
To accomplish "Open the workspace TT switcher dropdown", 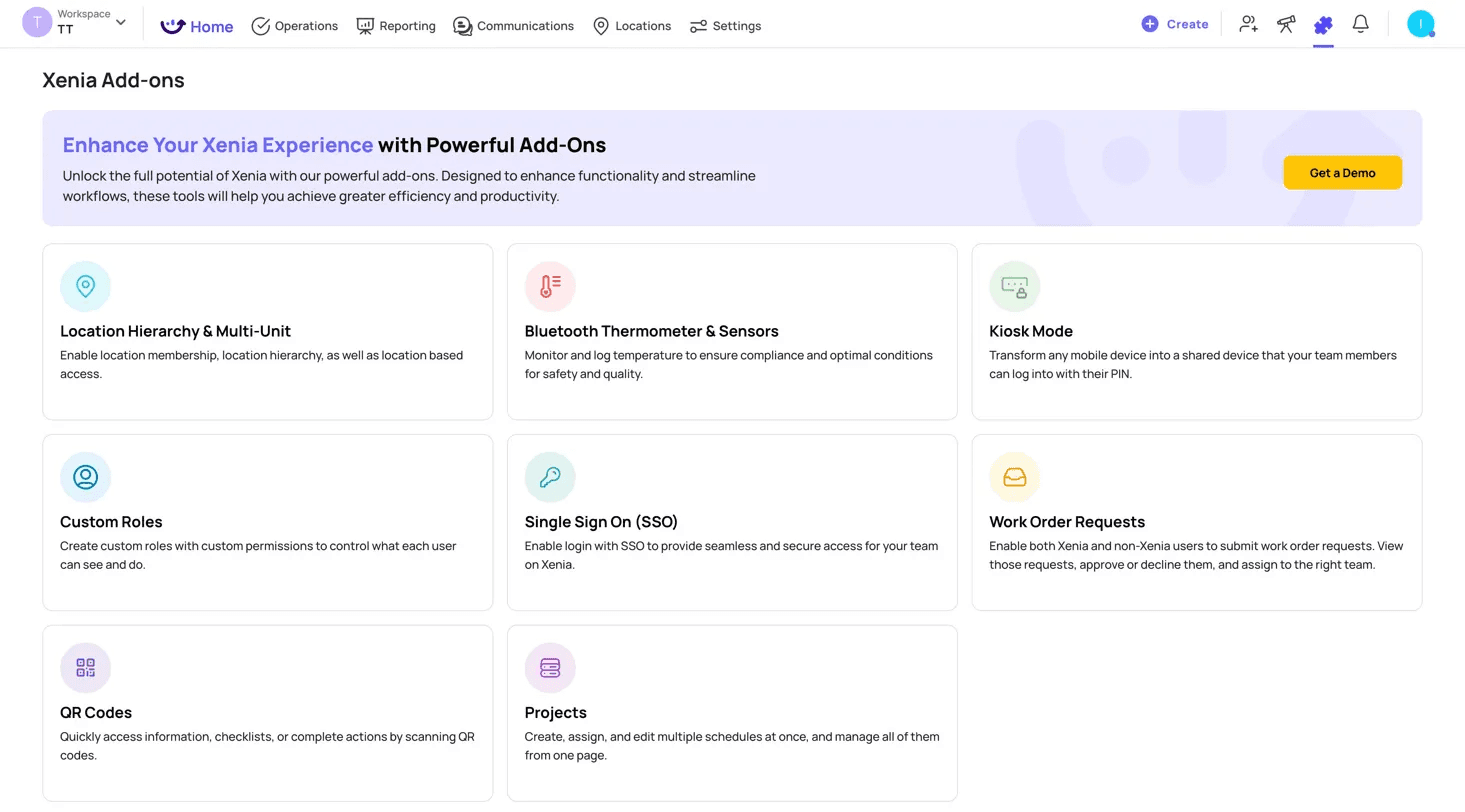I will point(76,22).
